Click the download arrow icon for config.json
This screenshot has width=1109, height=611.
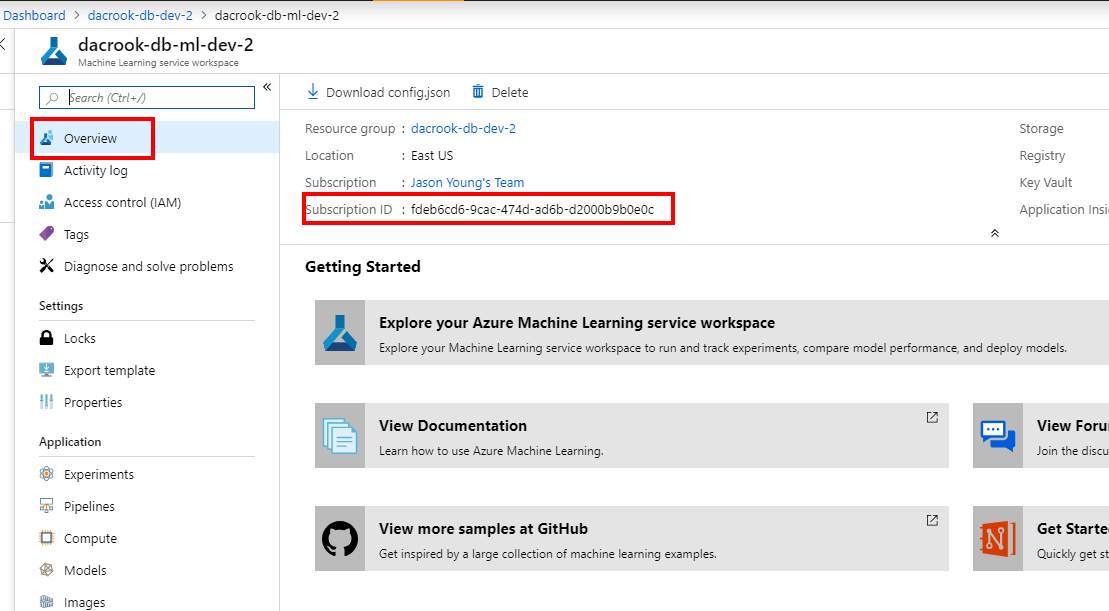(x=313, y=92)
